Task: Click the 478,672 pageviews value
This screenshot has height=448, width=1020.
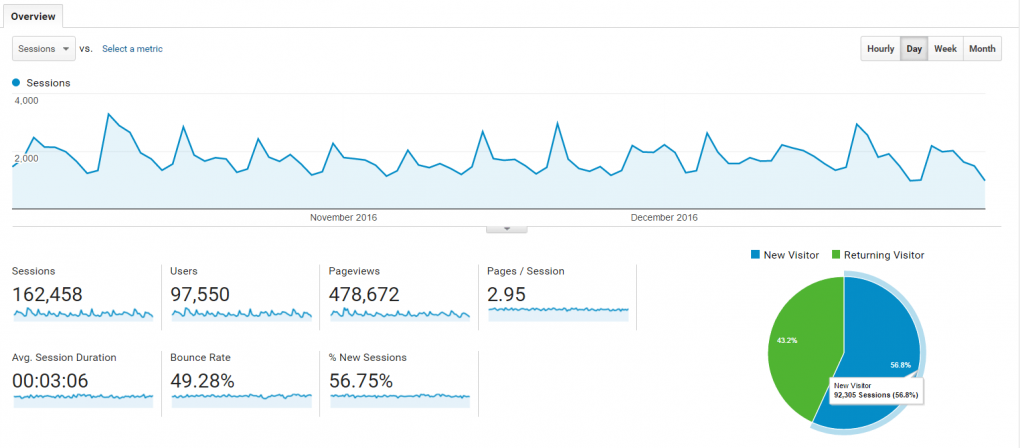Action: coord(364,295)
